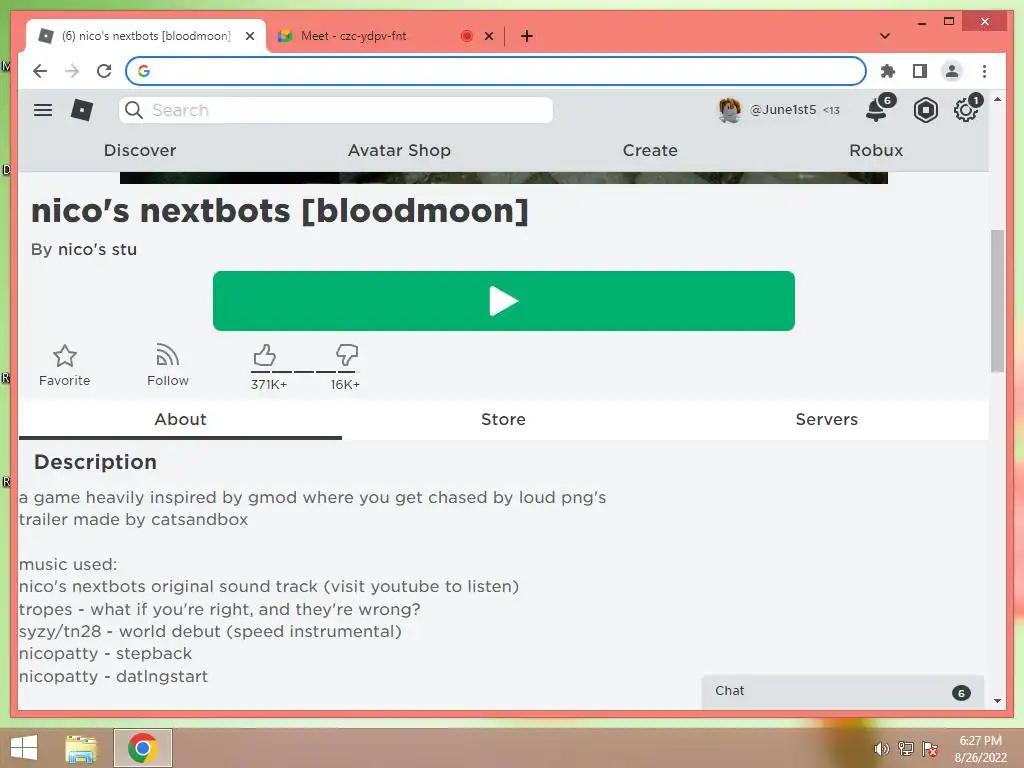This screenshot has width=1024, height=768.
Task: Open Create in navigation
Action: tap(650, 150)
